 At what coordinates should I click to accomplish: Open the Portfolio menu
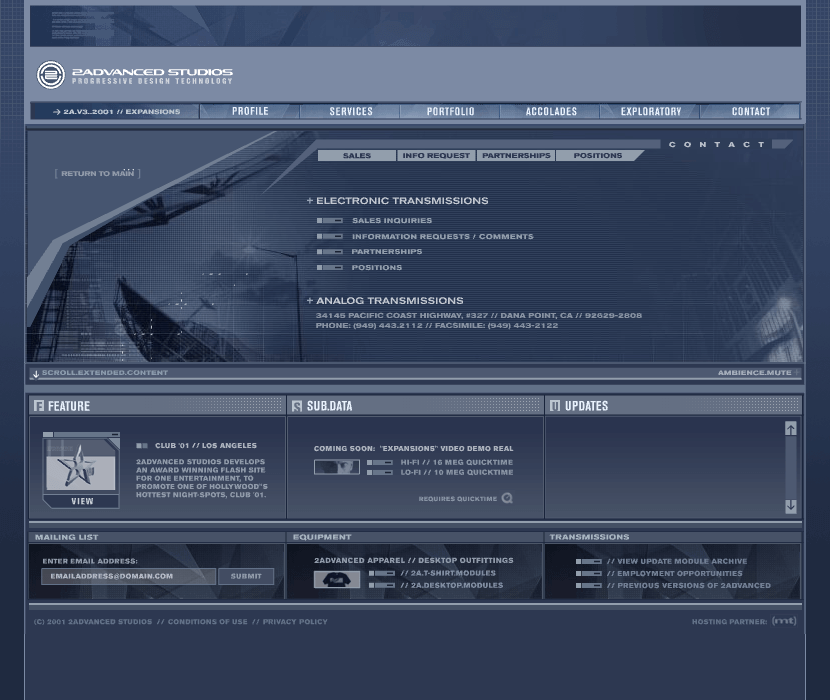[x=450, y=111]
